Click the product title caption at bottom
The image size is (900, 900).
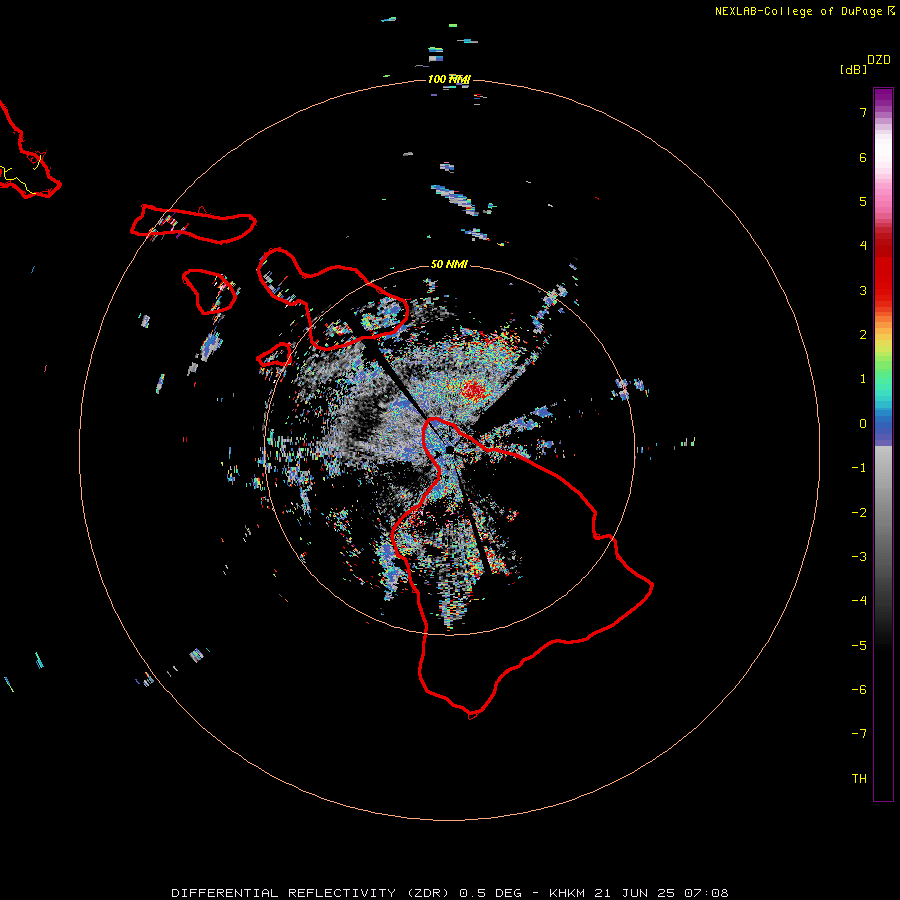tap(450, 893)
